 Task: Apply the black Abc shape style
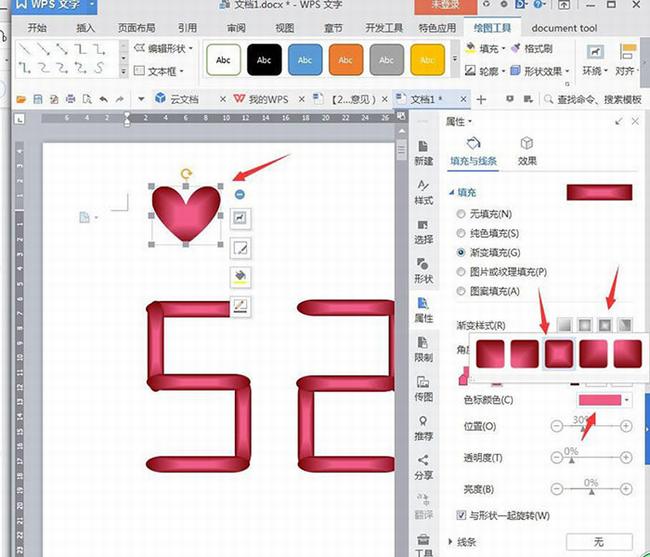(264, 60)
